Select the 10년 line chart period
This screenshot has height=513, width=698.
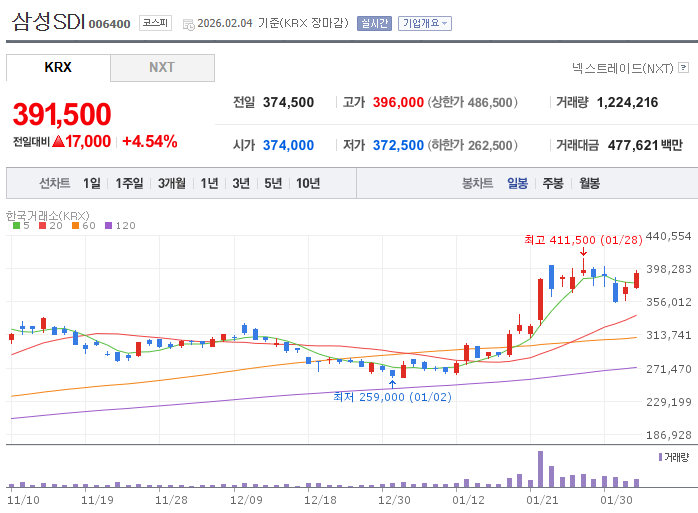[308, 183]
